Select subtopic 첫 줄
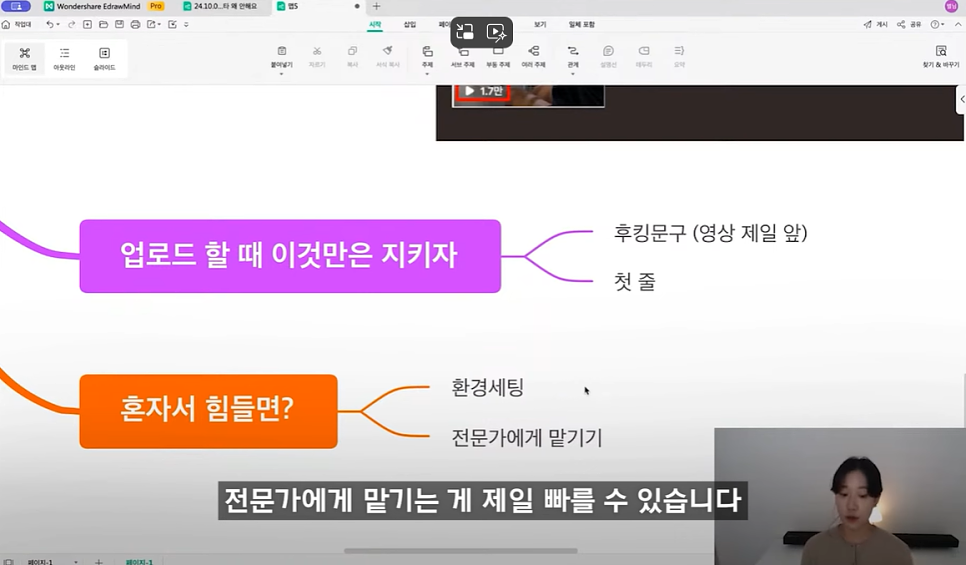The image size is (966, 565). (x=635, y=281)
